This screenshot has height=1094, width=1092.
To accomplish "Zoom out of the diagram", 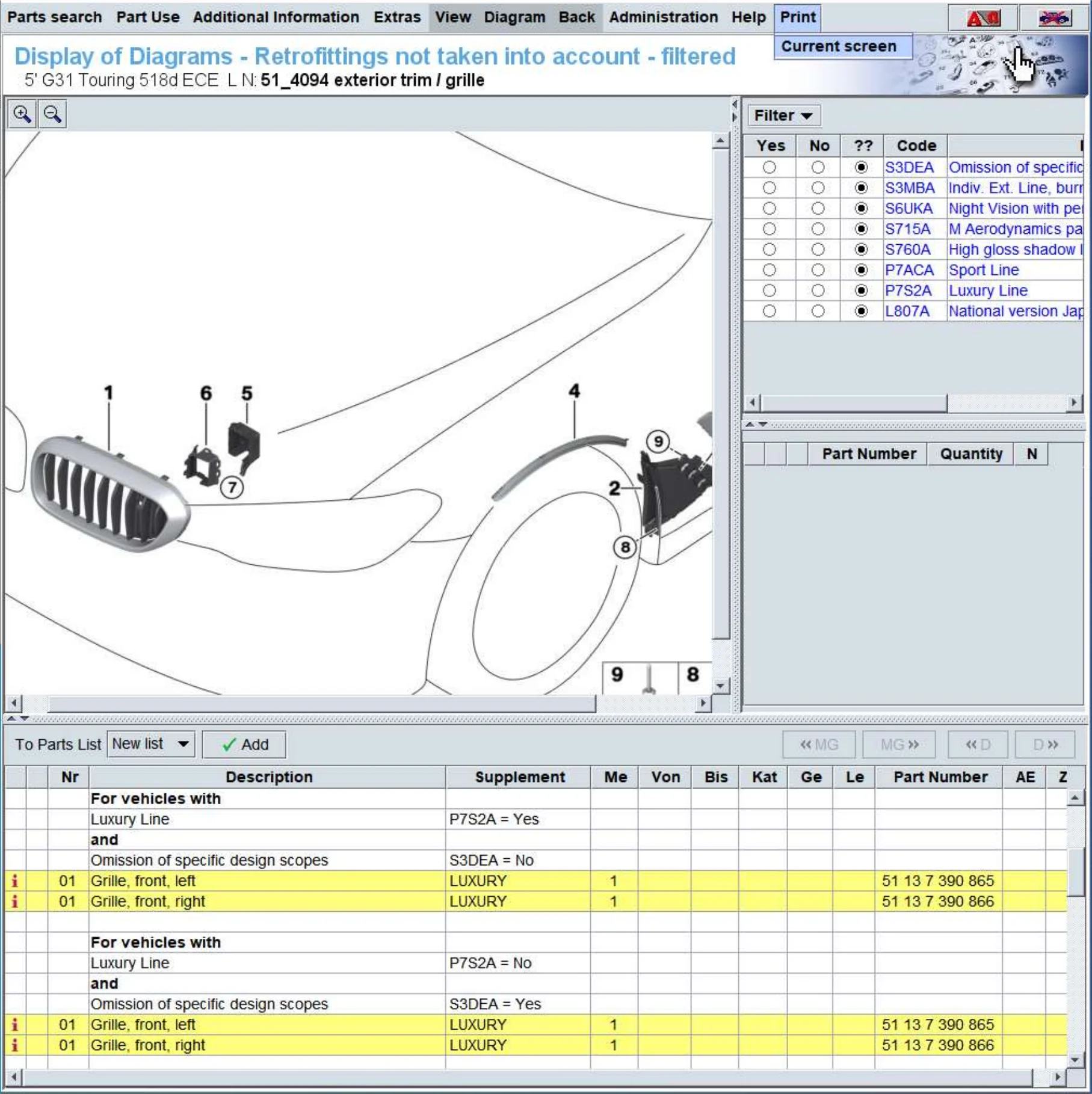I will tap(52, 114).
